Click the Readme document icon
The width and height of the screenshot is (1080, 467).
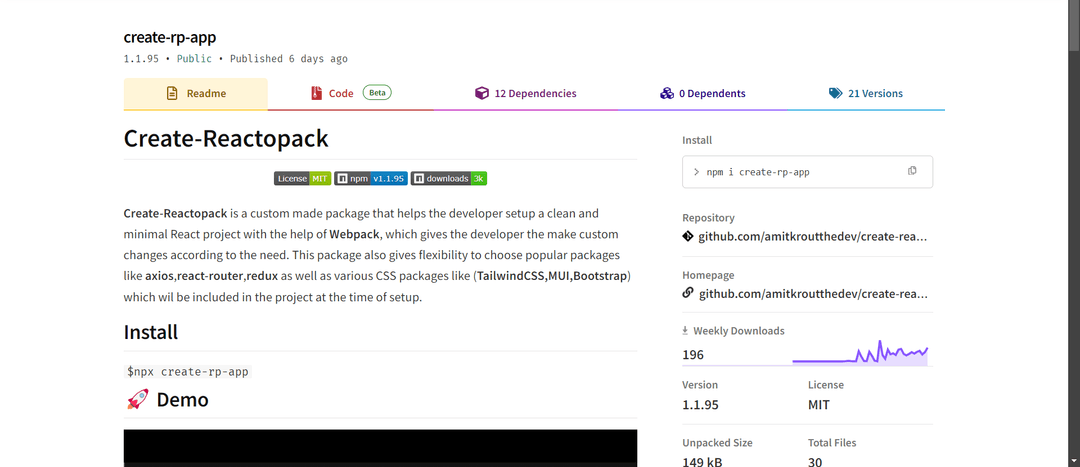172,94
